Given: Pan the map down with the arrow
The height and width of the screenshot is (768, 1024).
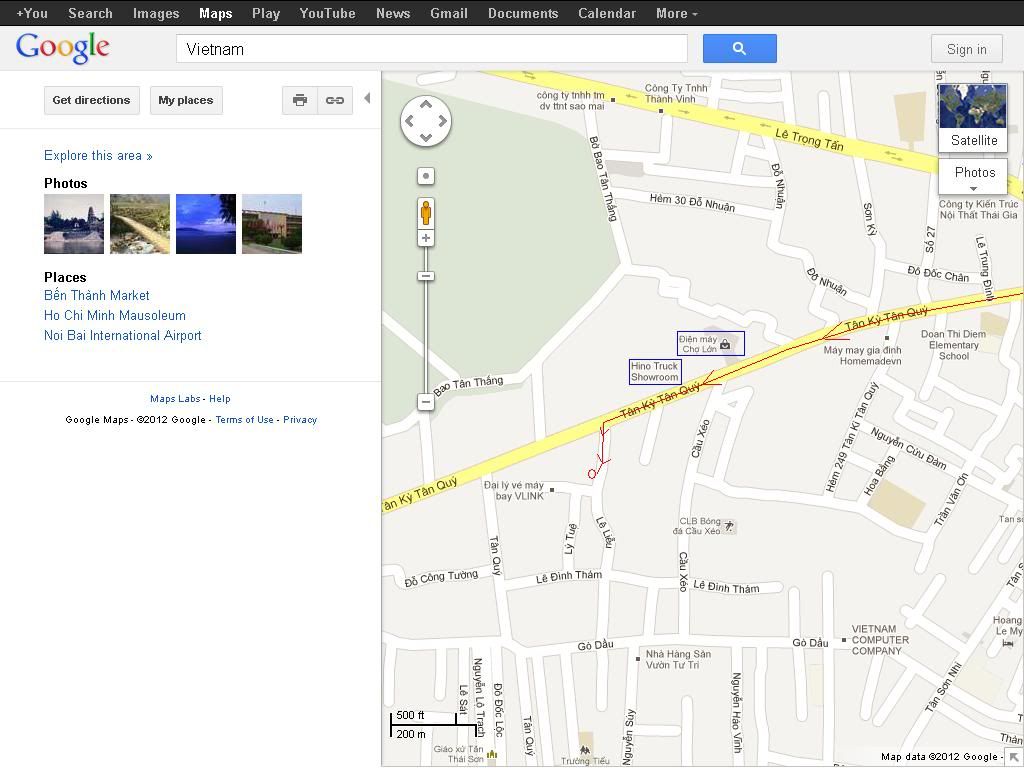Looking at the screenshot, I should click(426, 138).
